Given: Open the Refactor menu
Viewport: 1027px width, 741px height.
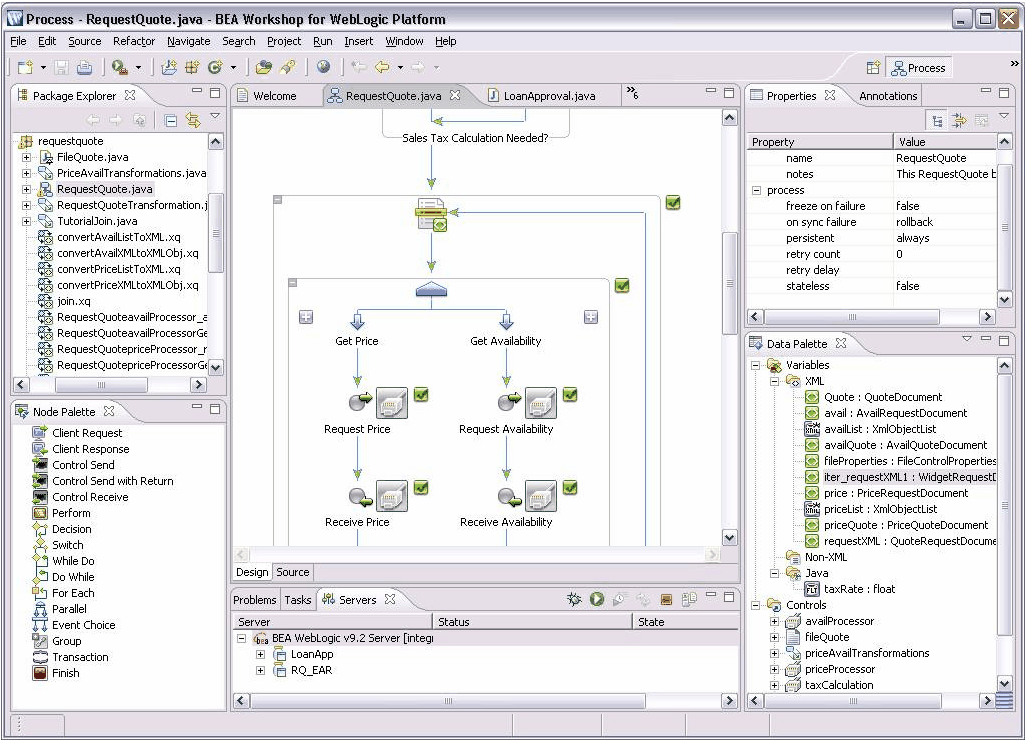Looking at the screenshot, I should tap(134, 41).
